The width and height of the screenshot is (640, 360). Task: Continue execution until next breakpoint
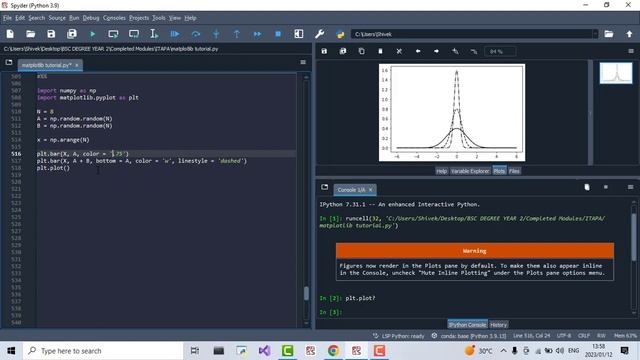tap(257, 34)
